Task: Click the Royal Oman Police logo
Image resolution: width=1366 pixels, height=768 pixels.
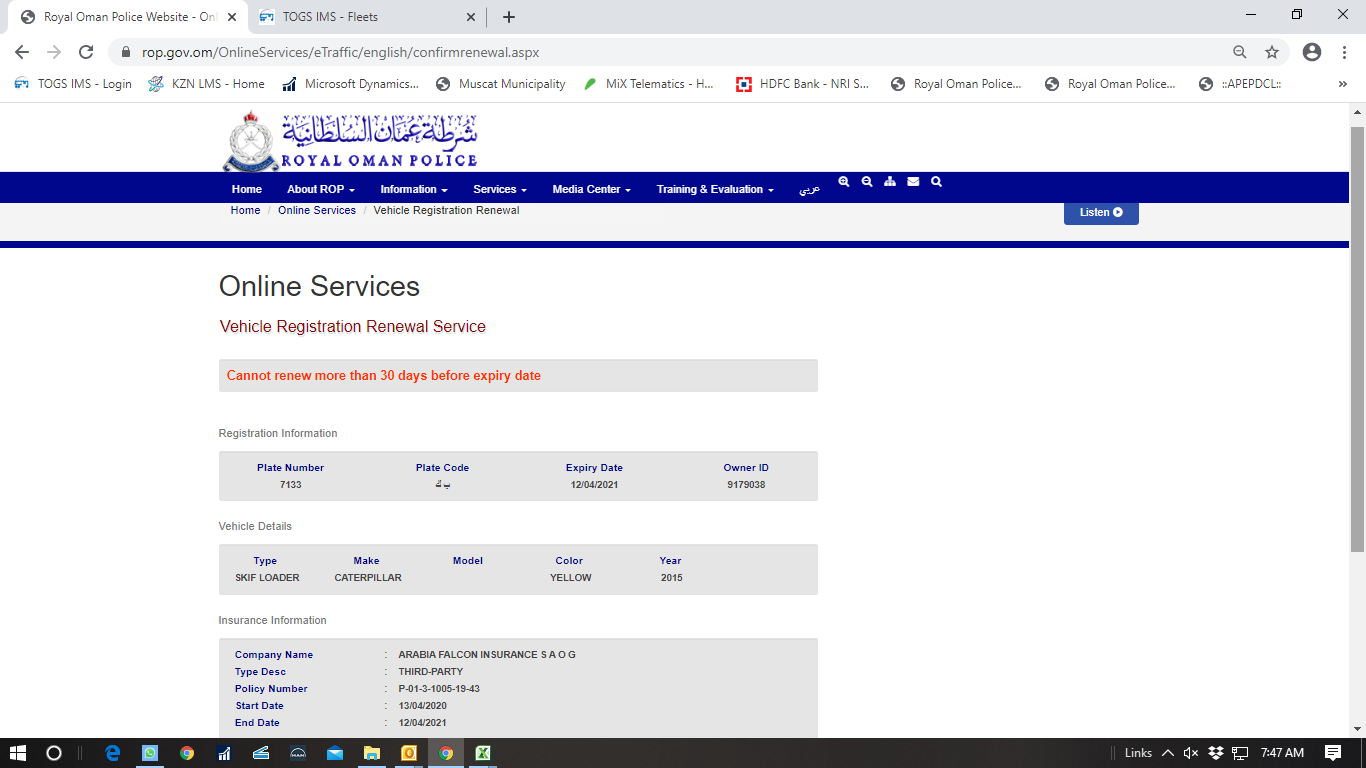Action: pyautogui.click(x=350, y=141)
